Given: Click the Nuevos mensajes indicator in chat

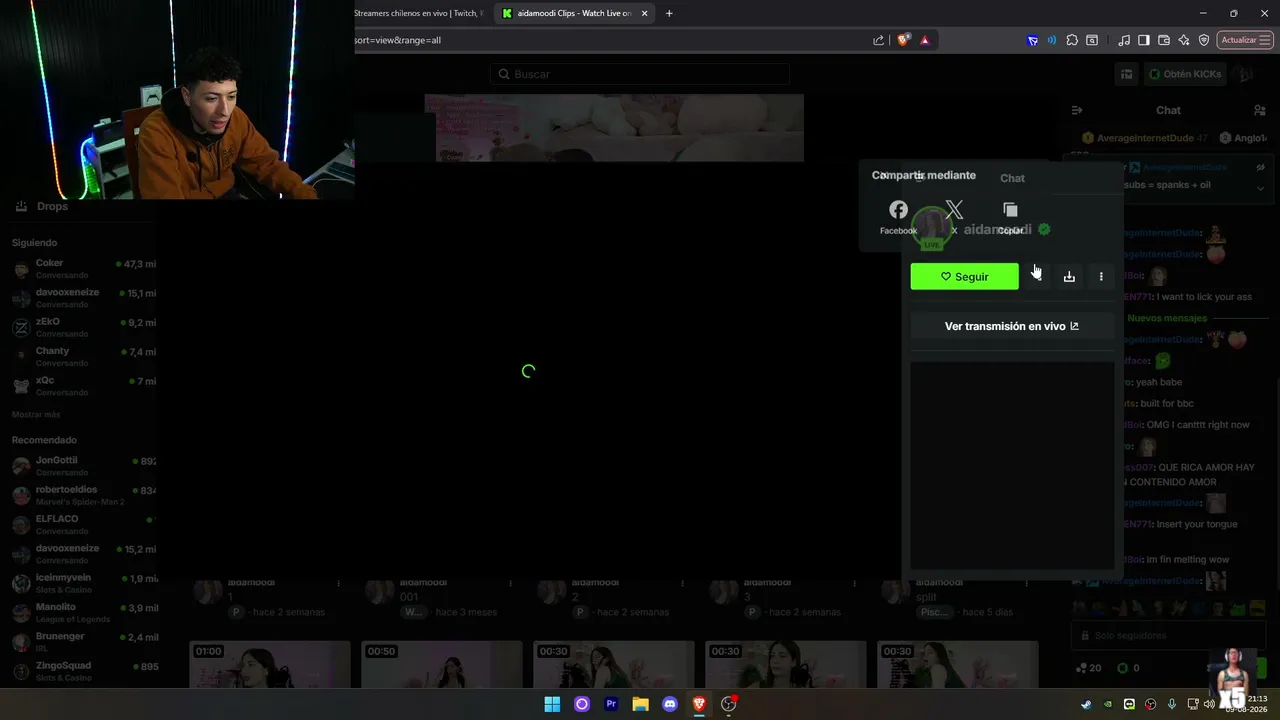Looking at the screenshot, I should pos(1167,318).
